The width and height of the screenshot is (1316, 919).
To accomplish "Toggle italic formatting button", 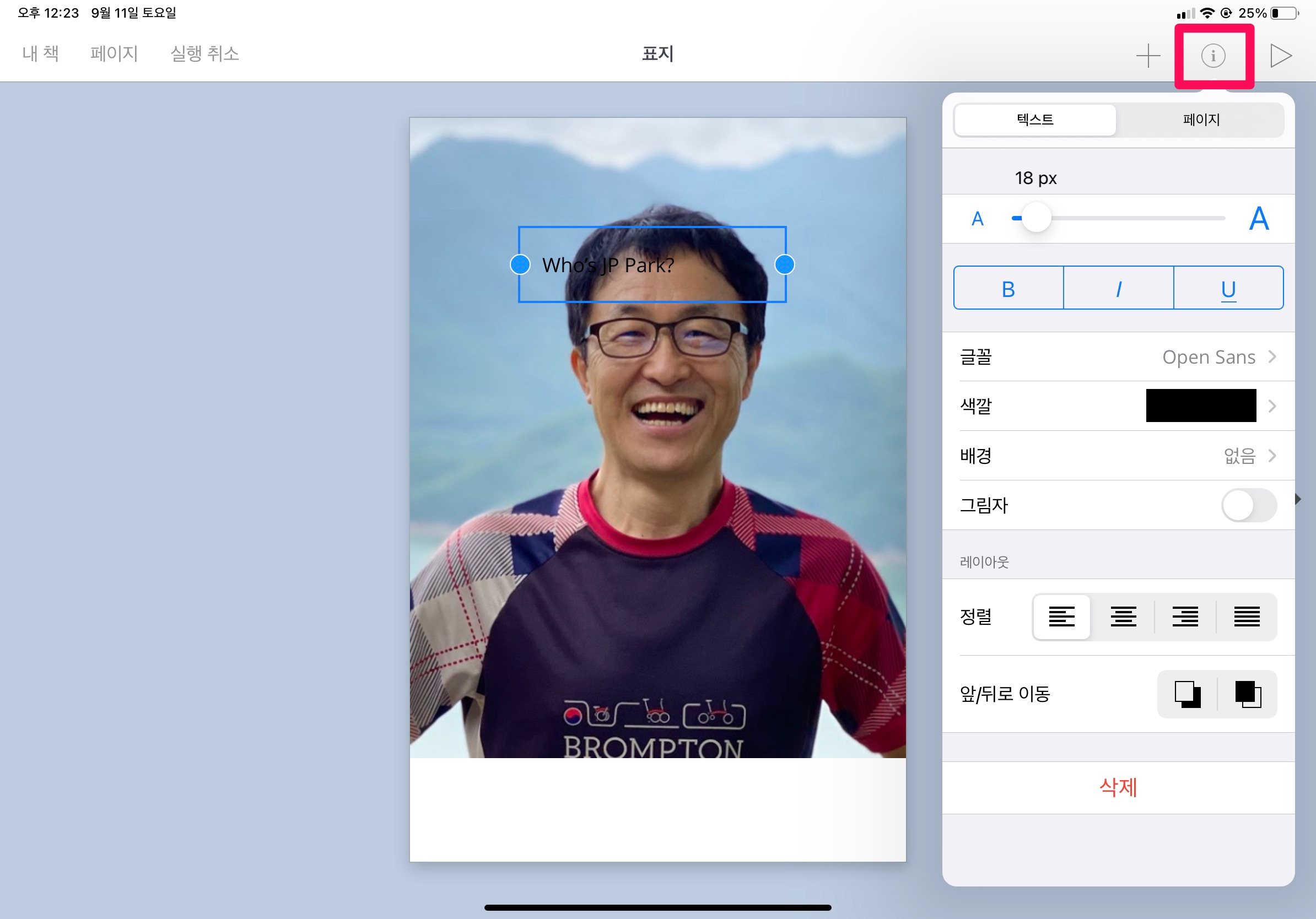I will click(x=1118, y=288).
